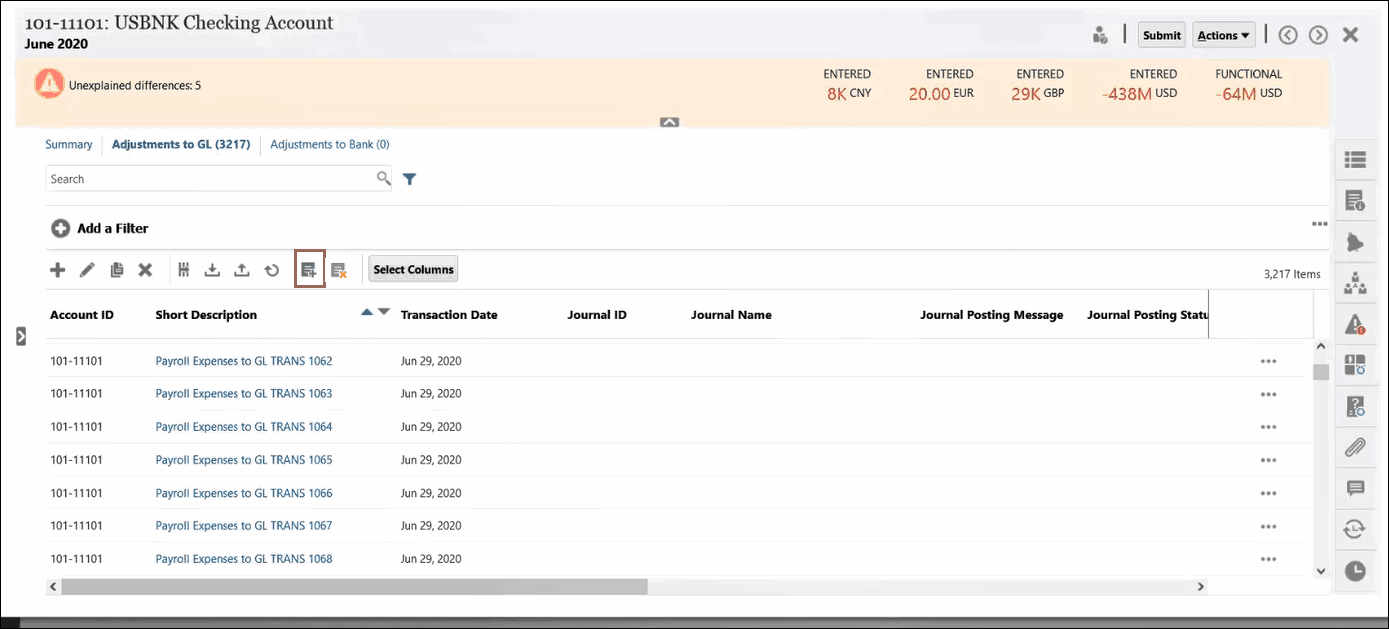Switch to Adjustments to Bank (0) tab

pos(330,144)
